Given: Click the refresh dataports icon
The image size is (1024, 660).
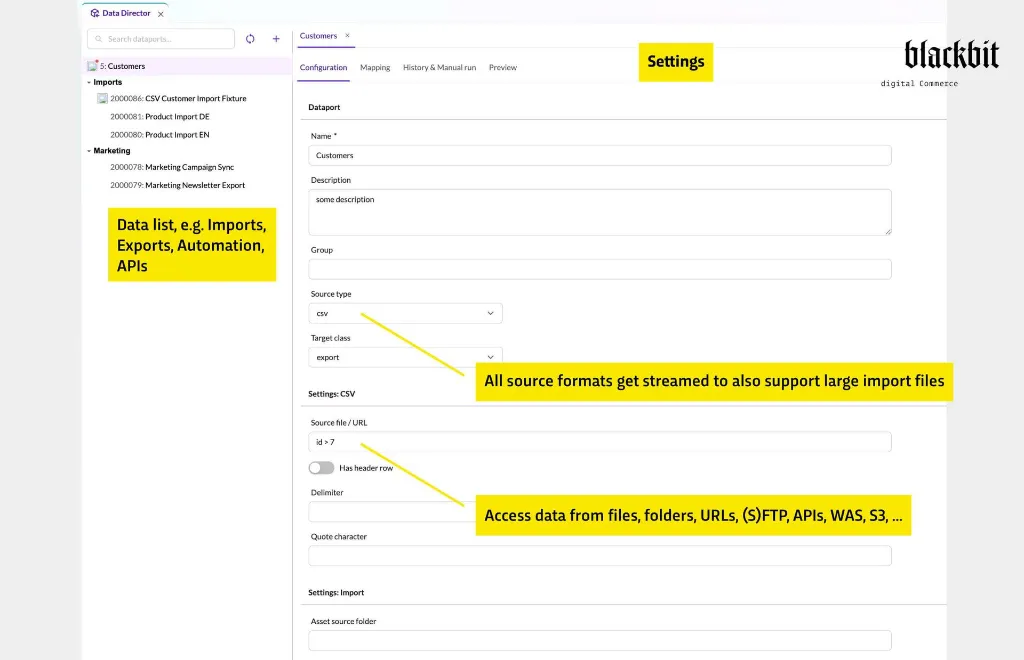Looking at the screenshot, I should pyautogui.click(x=250, y=39).
